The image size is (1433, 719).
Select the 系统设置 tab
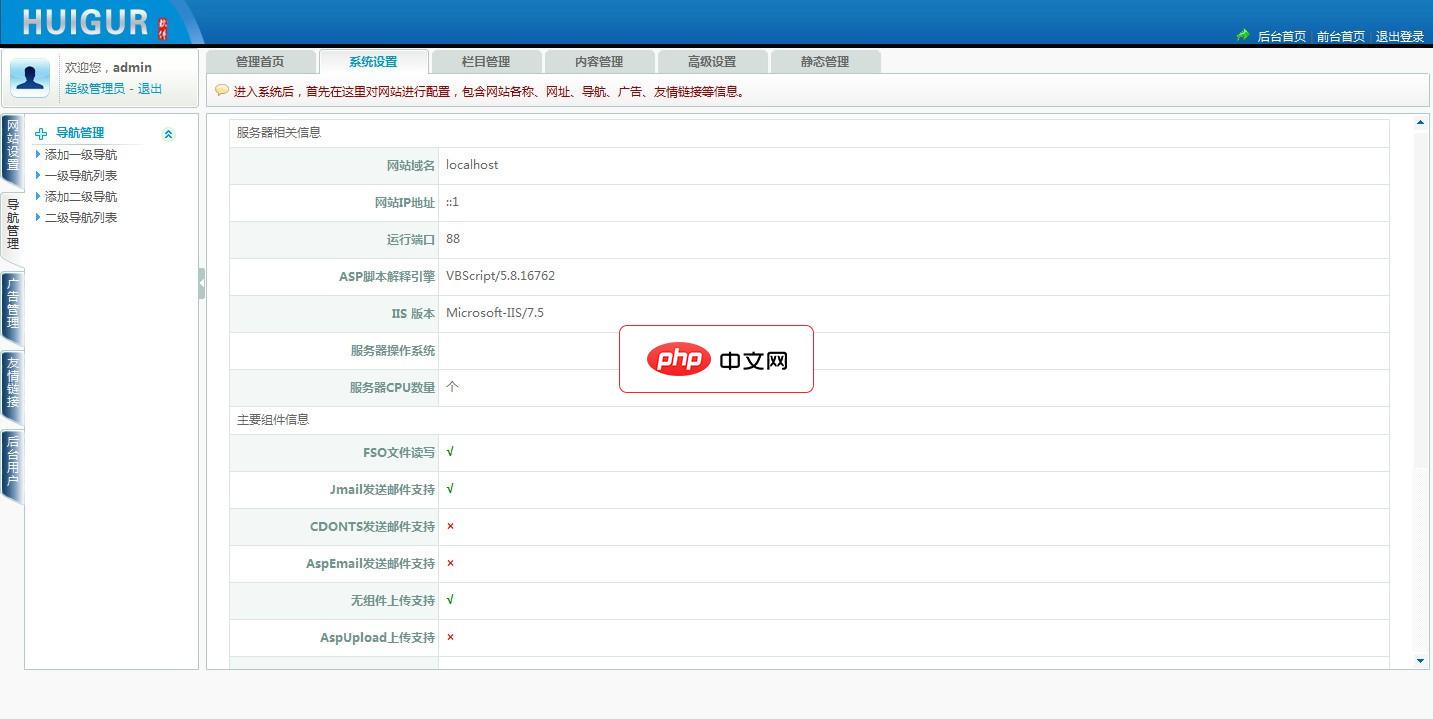point(373,62)
